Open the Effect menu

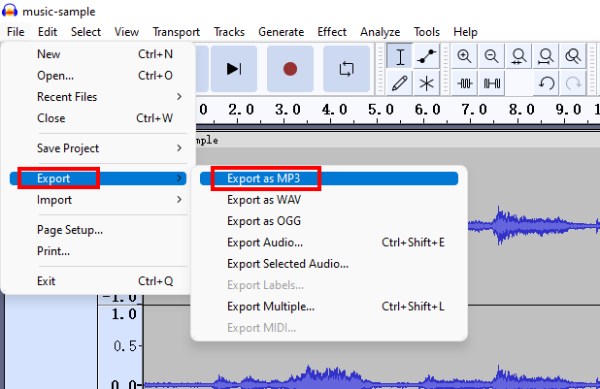(332, 32)
